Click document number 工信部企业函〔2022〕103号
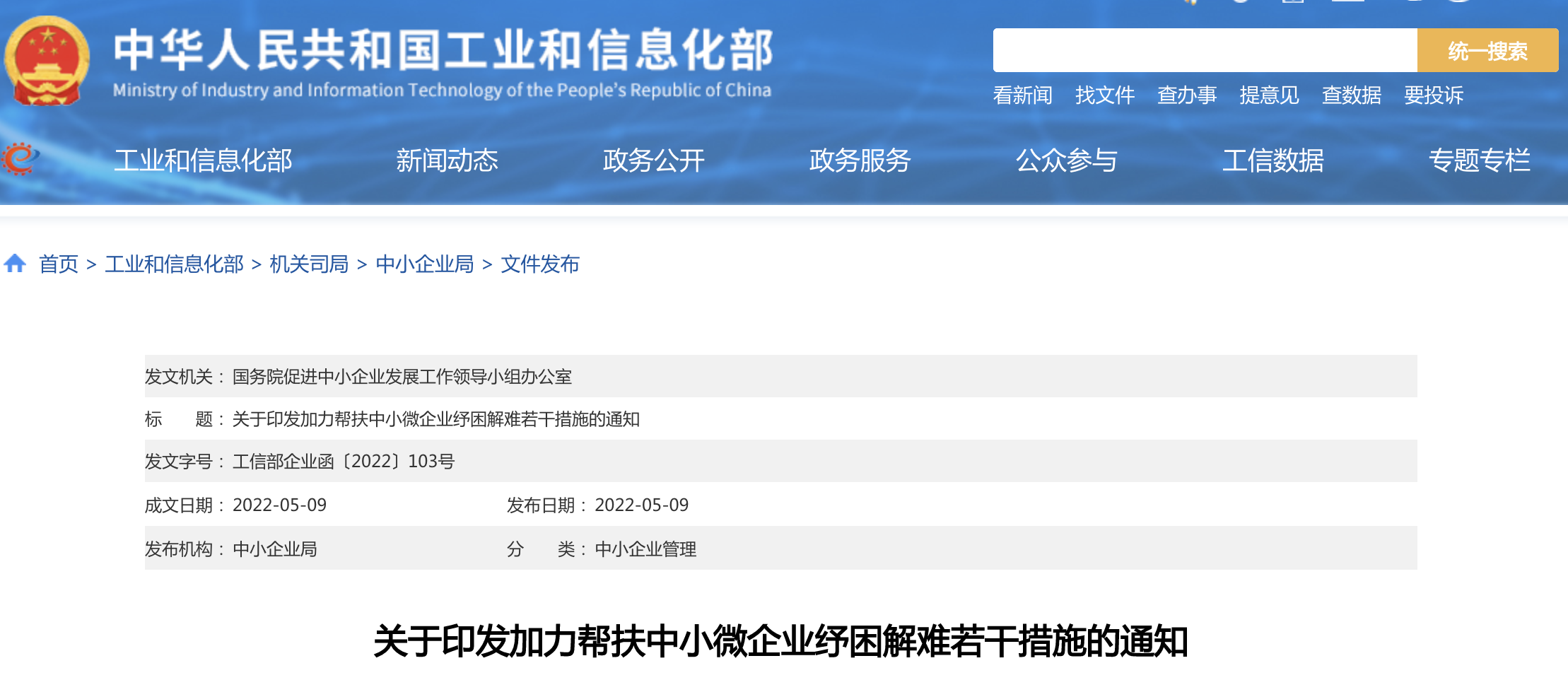 click(344, 462)
